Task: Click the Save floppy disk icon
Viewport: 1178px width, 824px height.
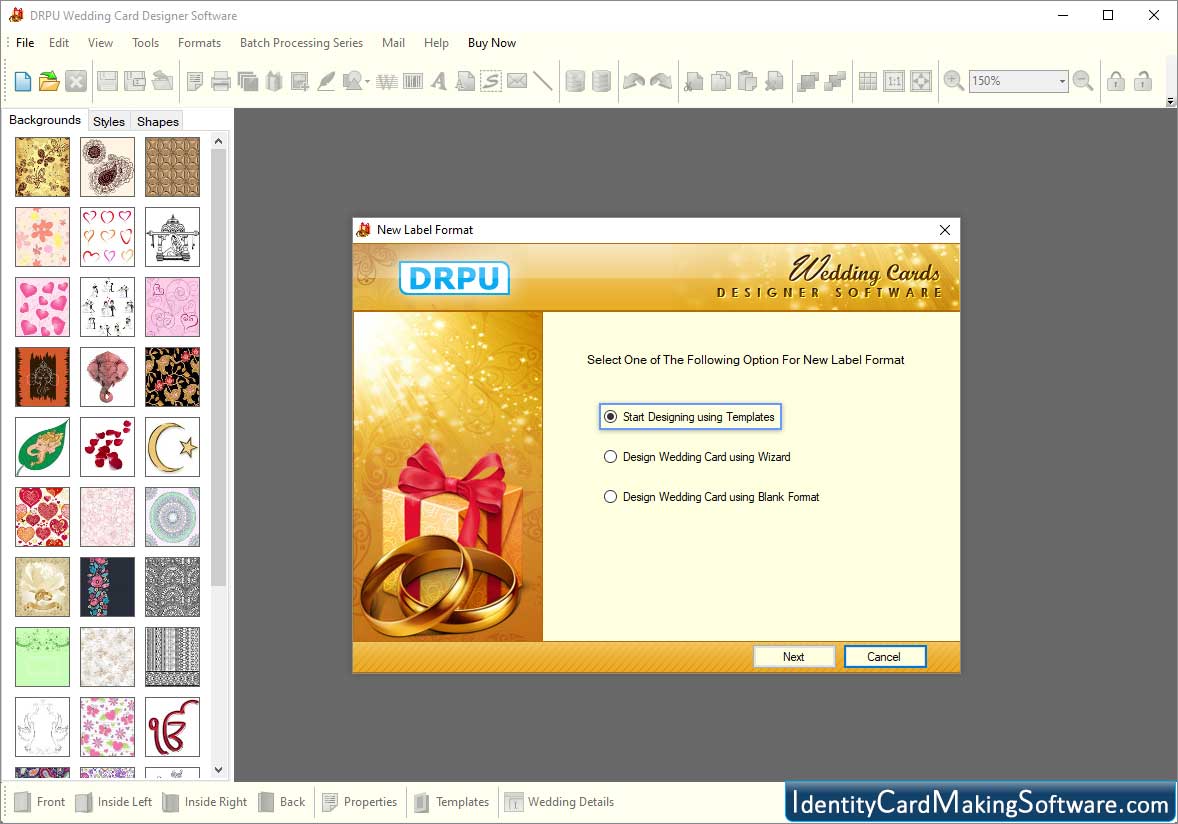Action: [107, 81]
